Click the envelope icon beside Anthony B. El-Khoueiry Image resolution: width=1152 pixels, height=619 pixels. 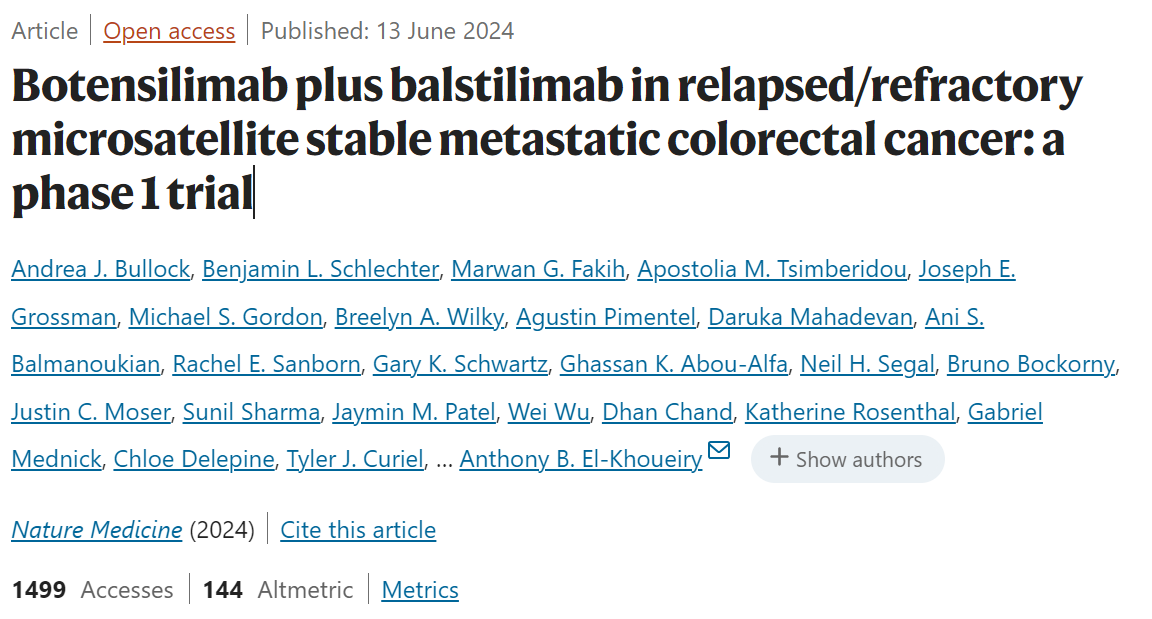tap(719, 449)
